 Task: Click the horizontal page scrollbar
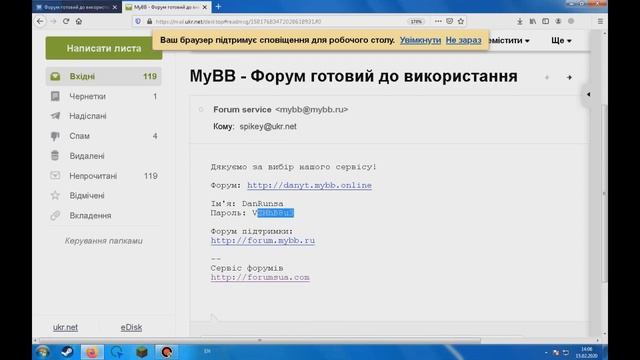coord(260,340)
